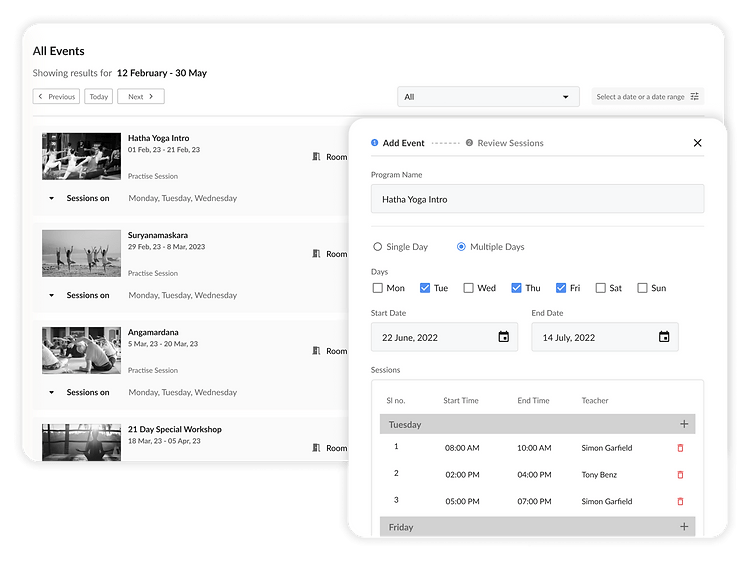
Task: Open the End Date calendar picker icon
Action: point(664,337)
